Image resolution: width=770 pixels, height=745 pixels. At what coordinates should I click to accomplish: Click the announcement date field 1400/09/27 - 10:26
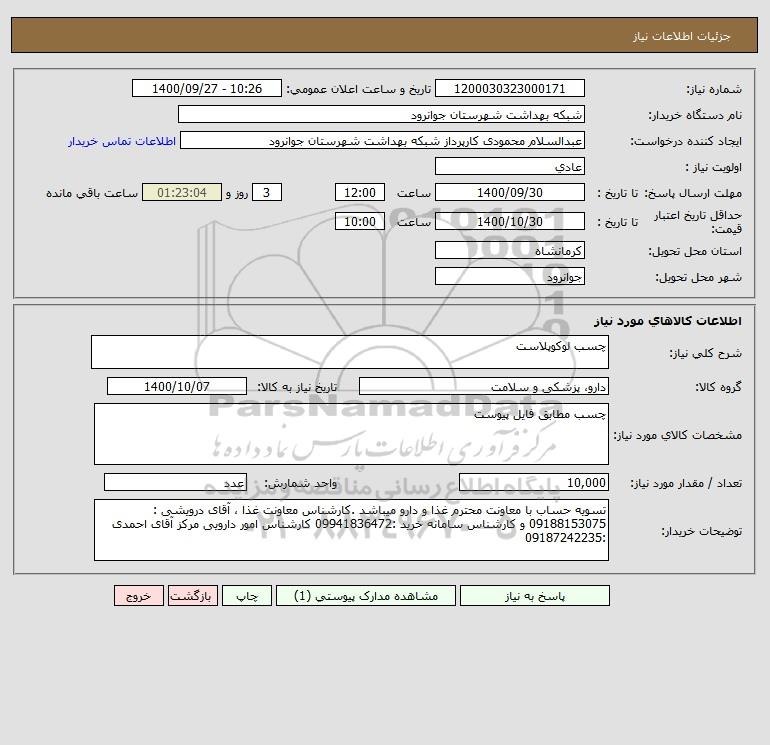(x=207, y=88)
